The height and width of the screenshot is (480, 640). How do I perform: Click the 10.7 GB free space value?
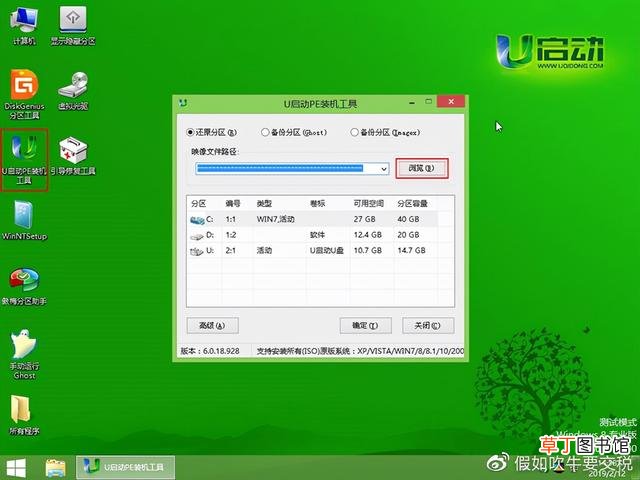point(368,250)
